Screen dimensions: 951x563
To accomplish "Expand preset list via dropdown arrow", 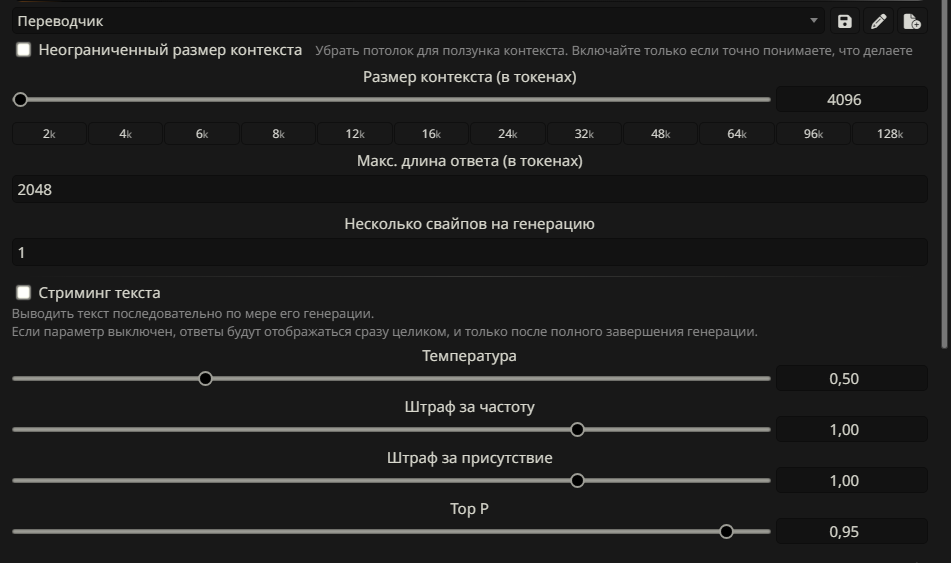I will (813, 21).
